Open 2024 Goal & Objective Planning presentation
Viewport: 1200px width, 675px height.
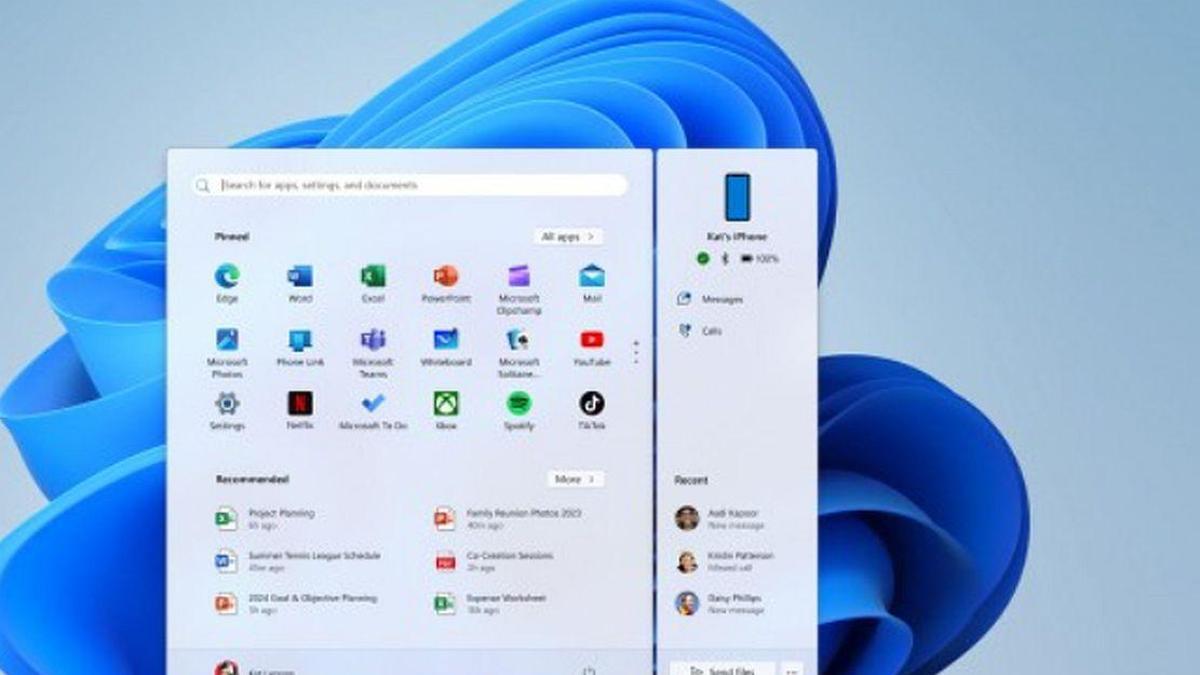coord(295,603)
